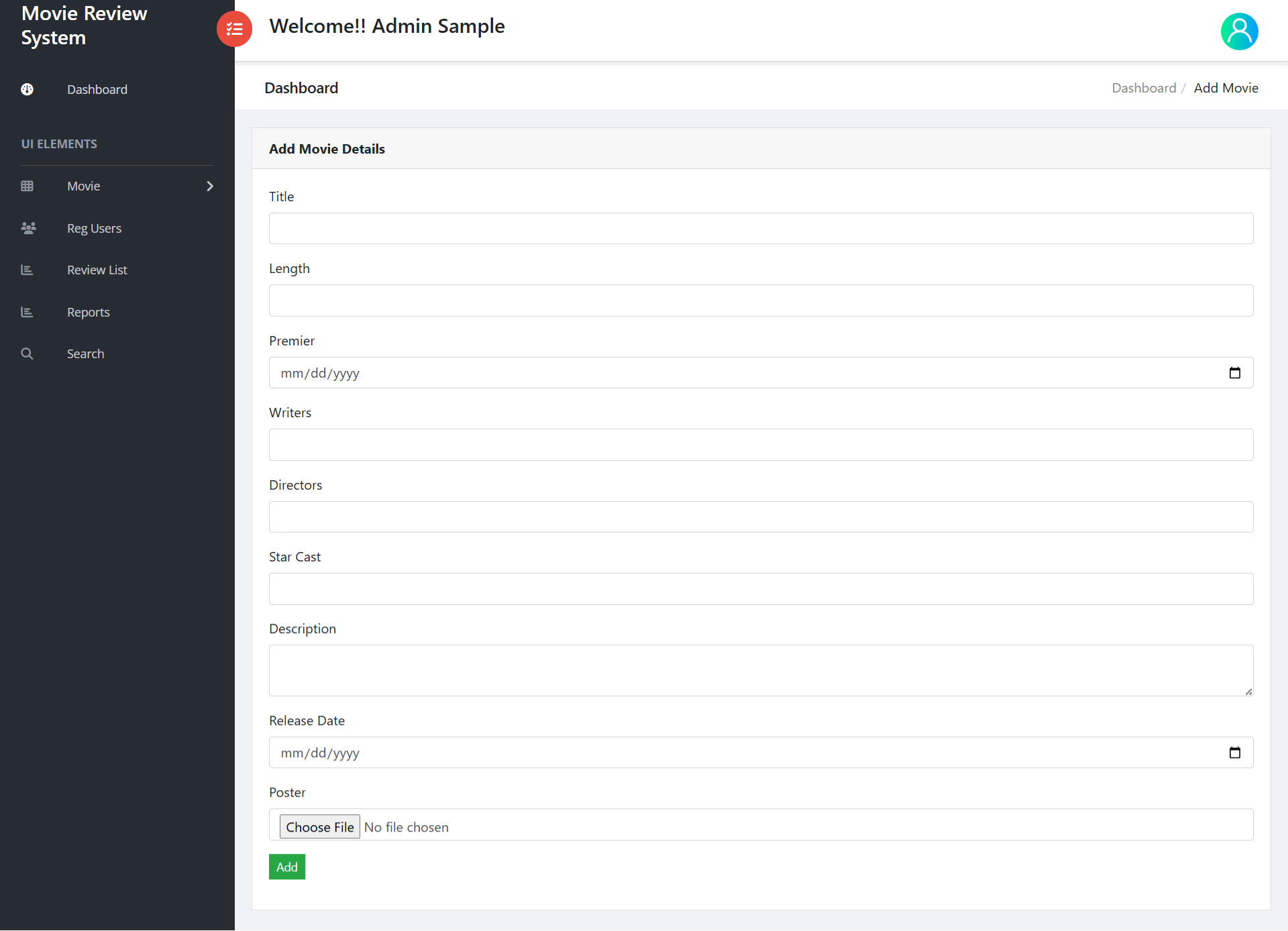The height and width of the screenshot is (931, 1288).
Task: Click the Dashboard breadcrumb link
Action: click(x=1144, y=88)
